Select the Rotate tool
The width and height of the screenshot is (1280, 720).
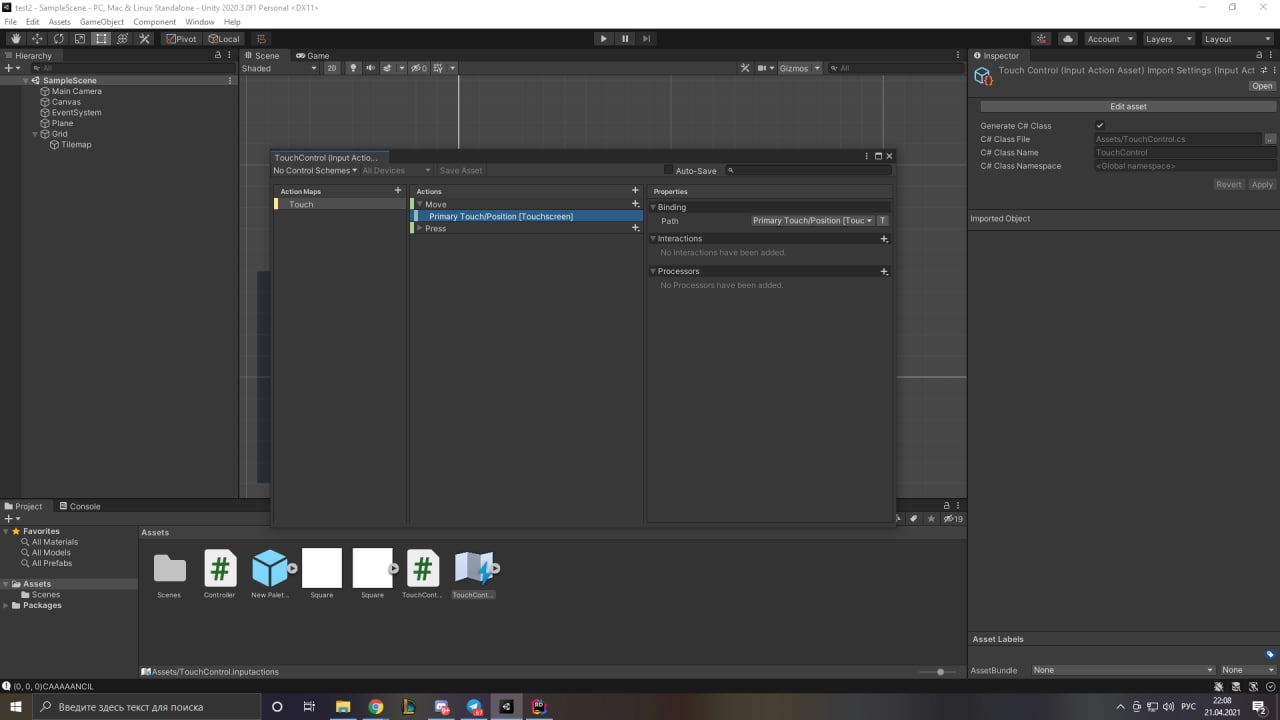pos(58,39)
